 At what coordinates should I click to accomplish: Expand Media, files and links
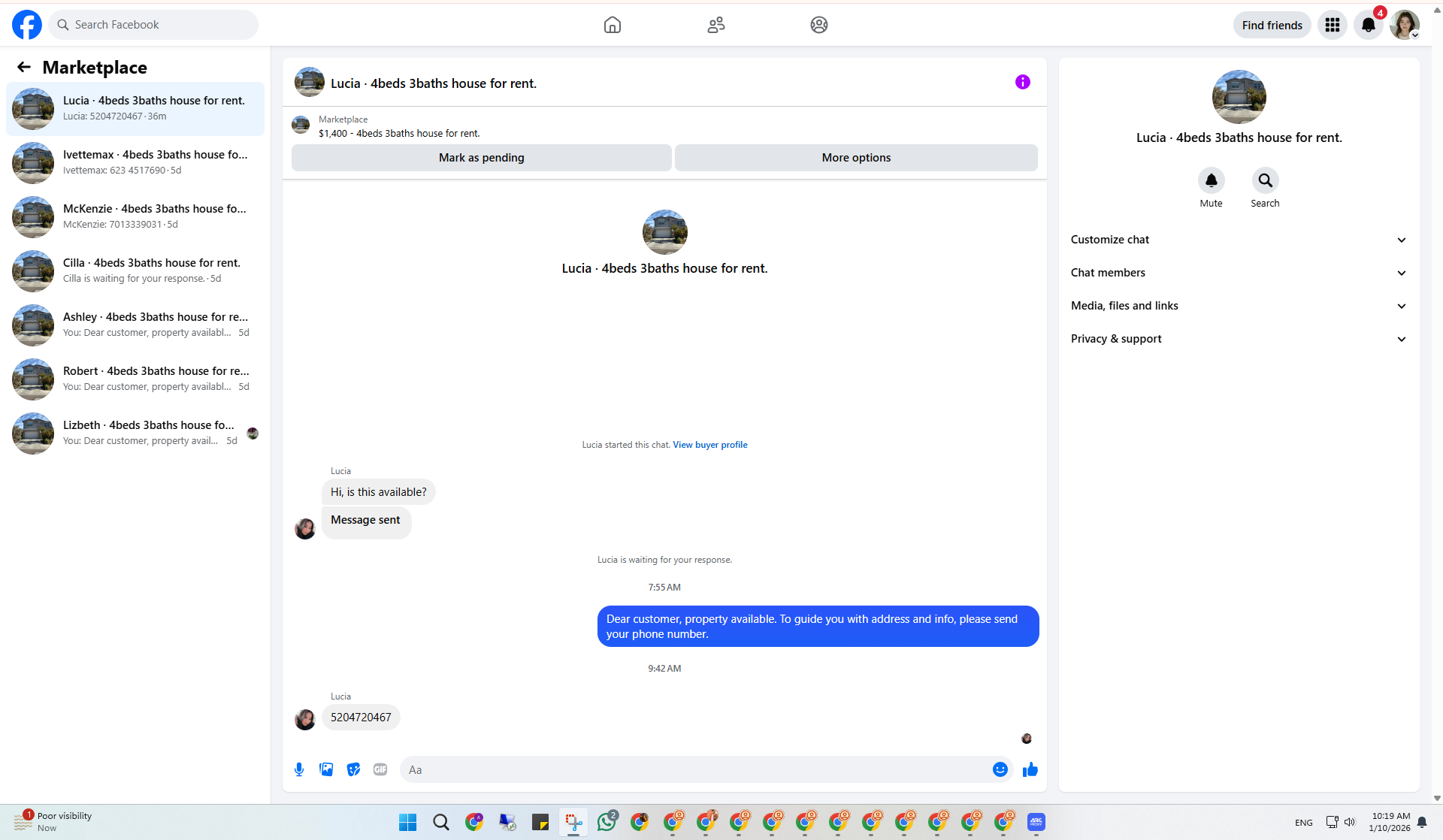(x=1239, y=306)
